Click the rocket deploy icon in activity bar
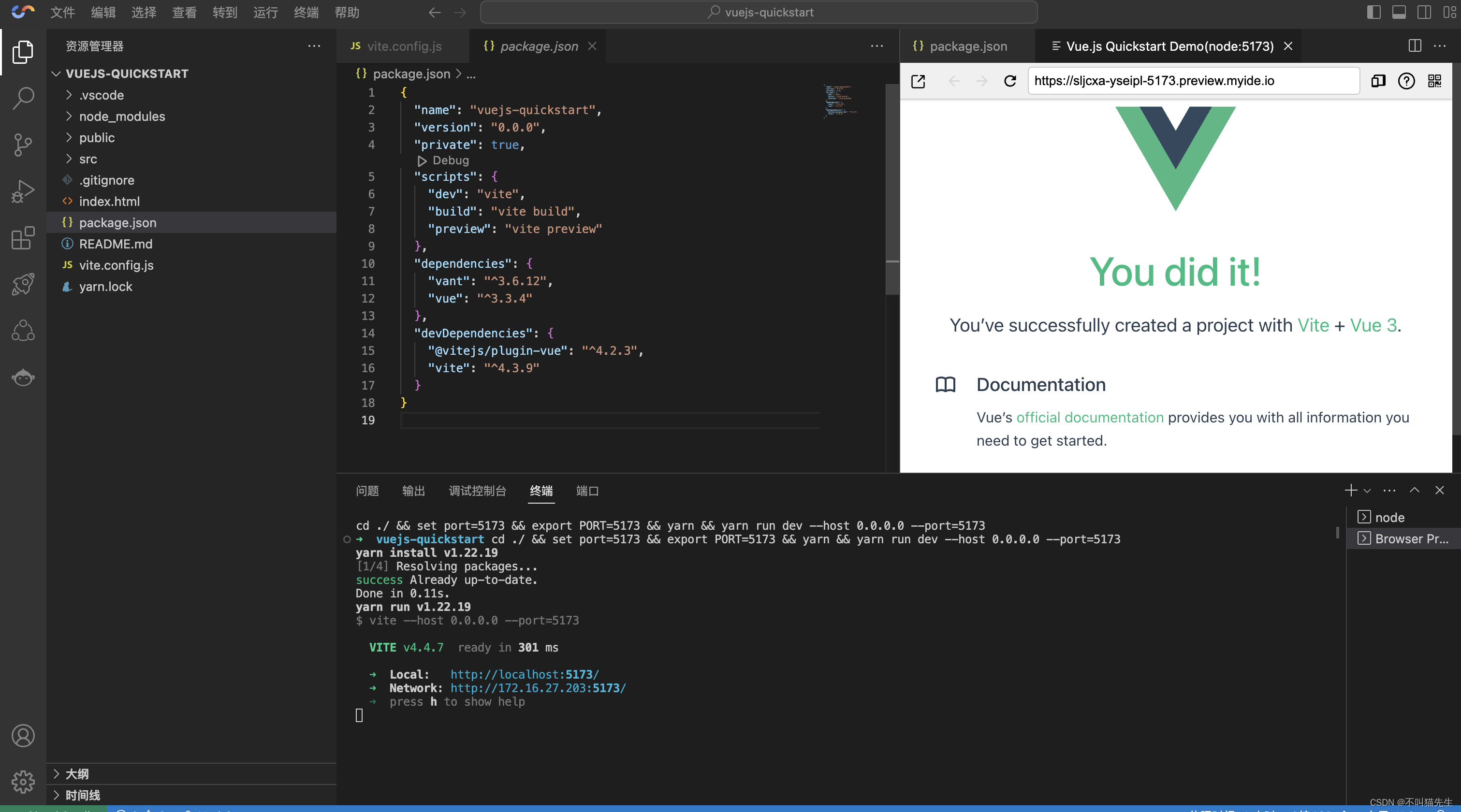 [23, 284]
